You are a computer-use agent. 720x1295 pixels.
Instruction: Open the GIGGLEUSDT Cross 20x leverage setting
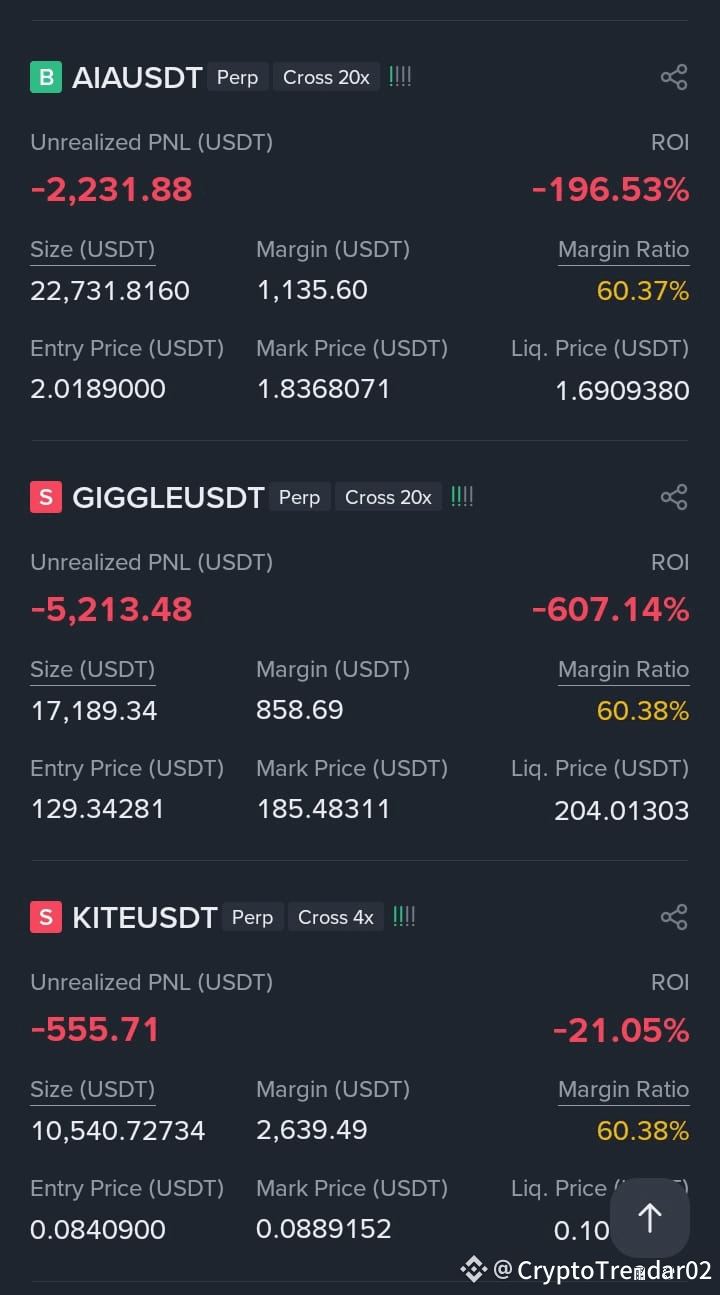point(388,497)
